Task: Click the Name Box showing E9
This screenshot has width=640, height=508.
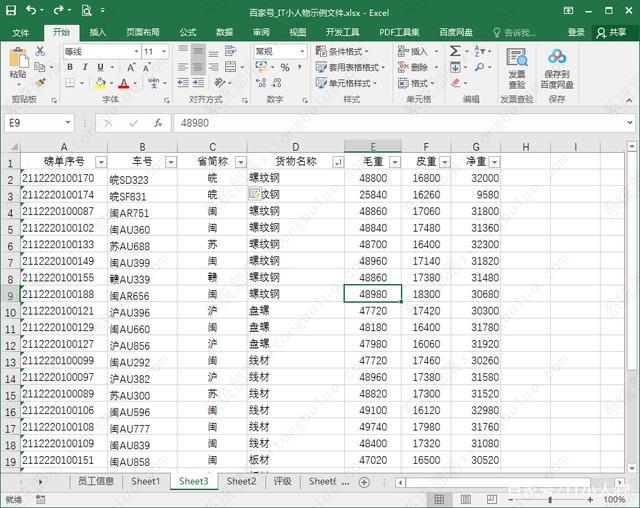Action: pyautogui.click(x=36, y=122)
